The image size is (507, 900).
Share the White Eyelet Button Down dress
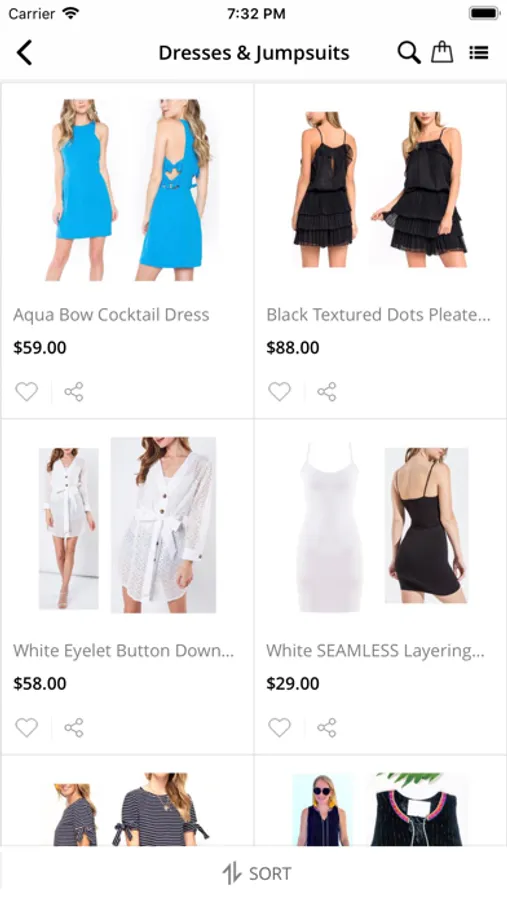(x=74, y=727)
